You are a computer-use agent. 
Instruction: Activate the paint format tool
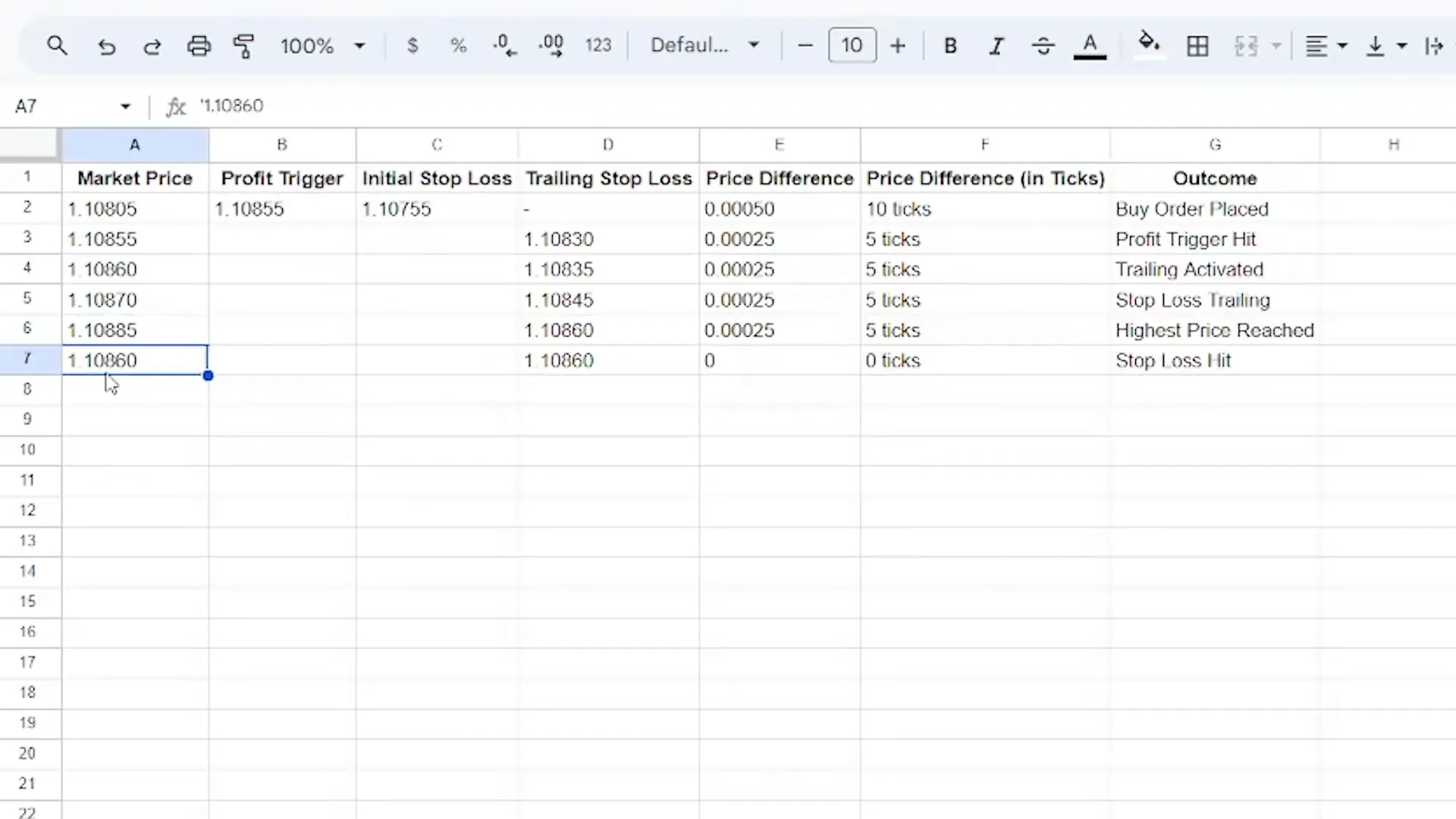(x=243, y=46)
